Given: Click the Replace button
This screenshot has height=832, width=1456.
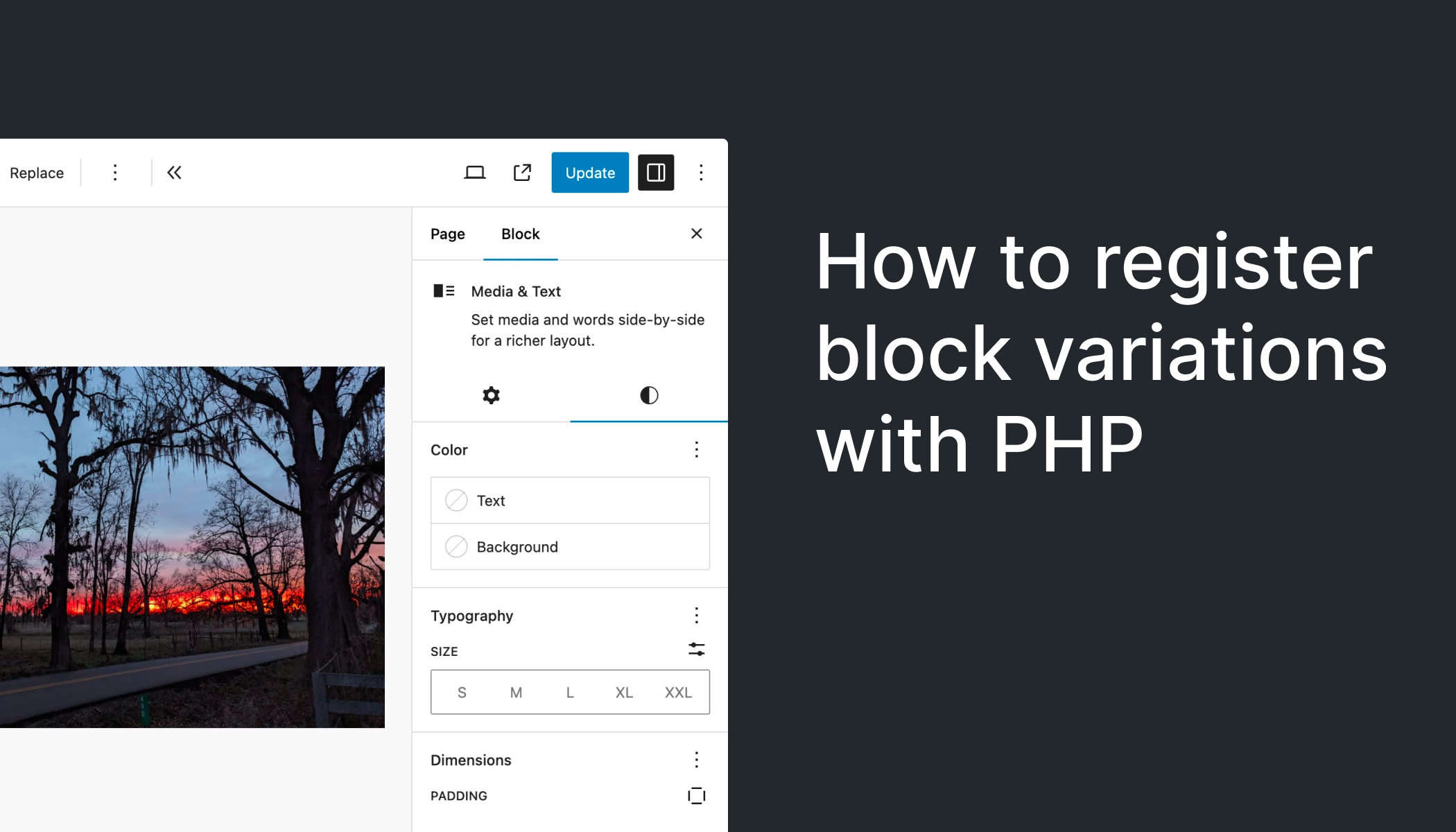Looking at the screenshot, I should pos(36,173).
